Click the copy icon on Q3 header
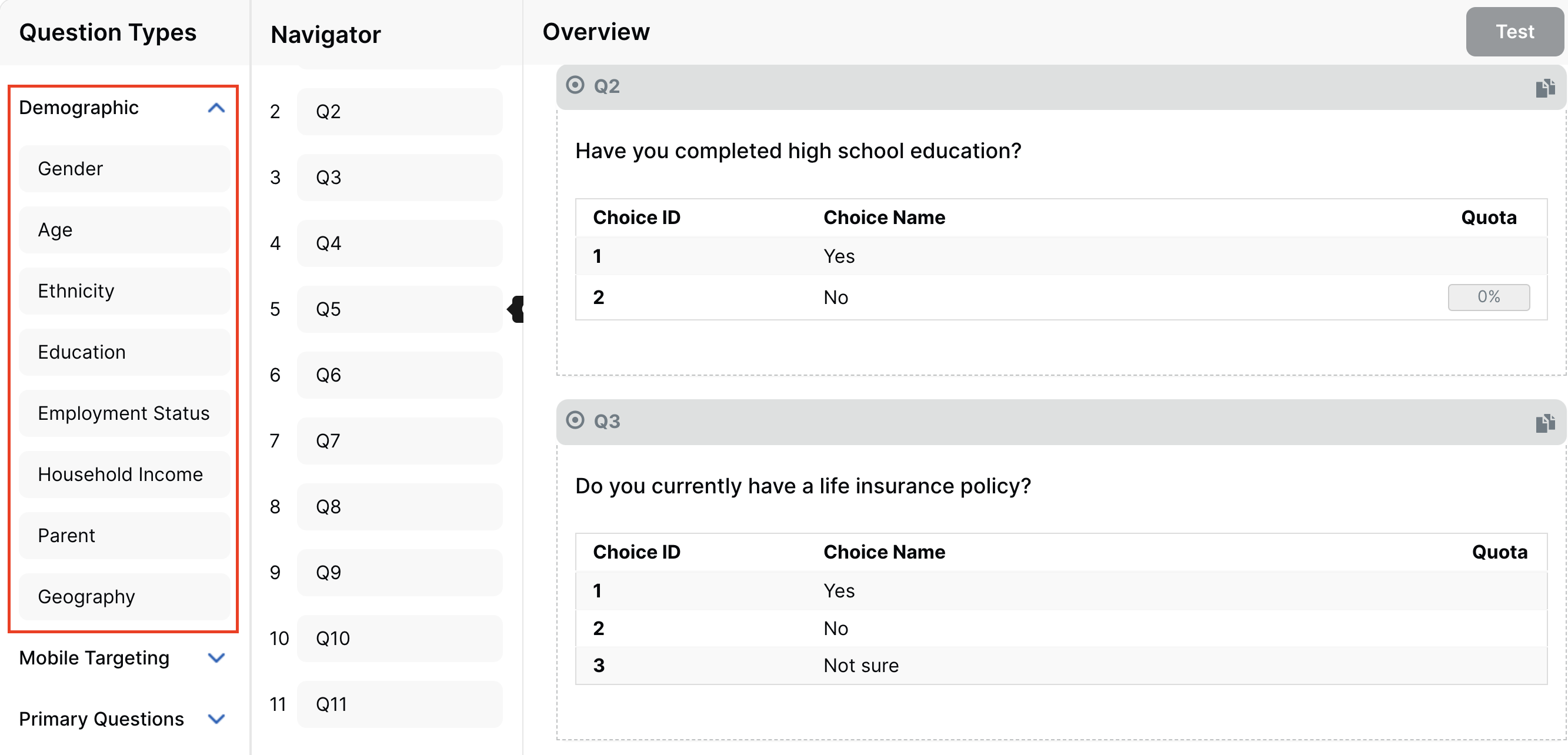This screenshot has width=1568, height=755. (x=1544, y=423)
